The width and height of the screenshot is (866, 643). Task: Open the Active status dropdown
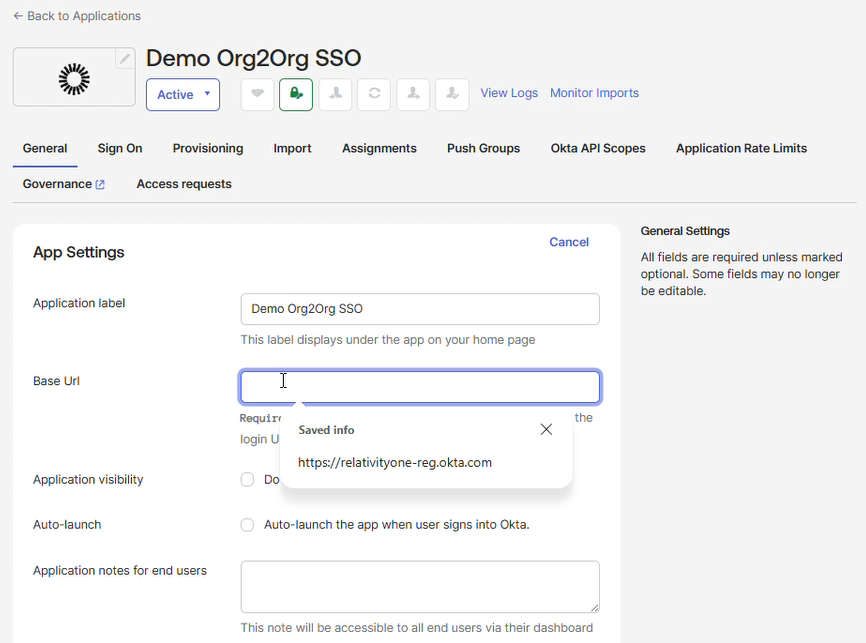coord(183,94)
